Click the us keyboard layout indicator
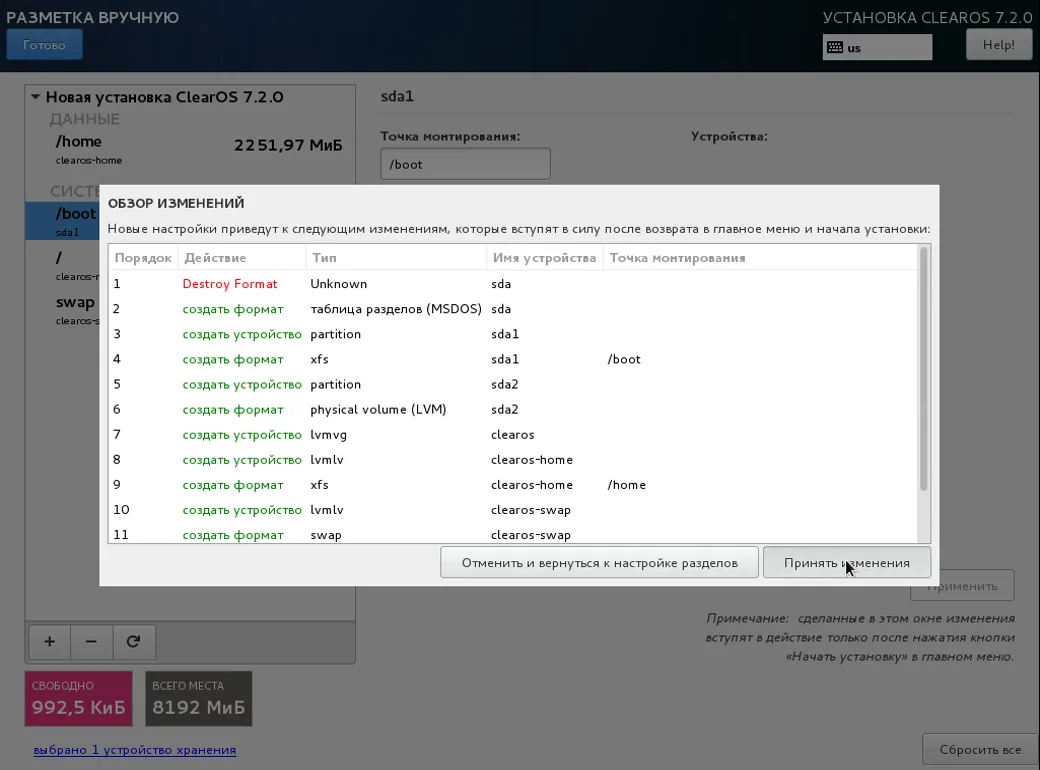 coord(878,48)
